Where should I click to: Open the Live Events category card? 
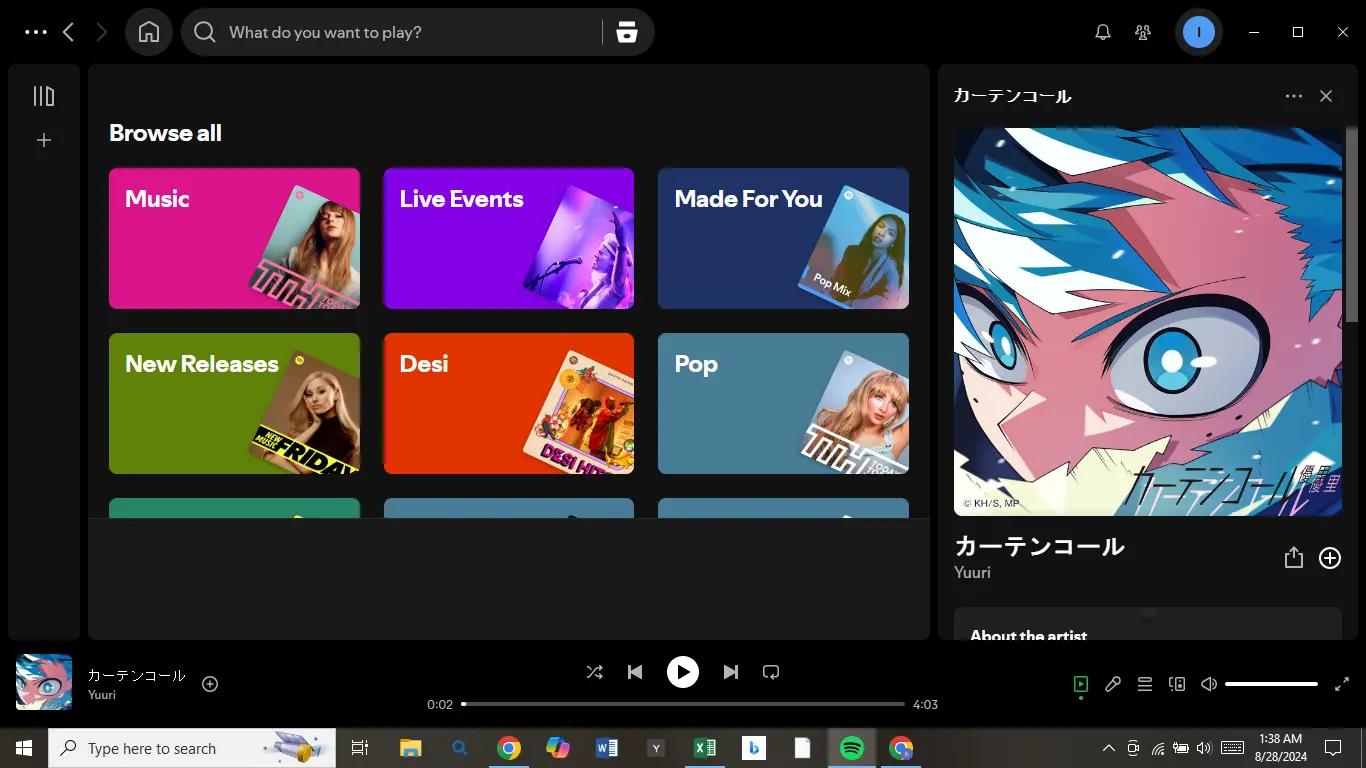click(509, 238)
